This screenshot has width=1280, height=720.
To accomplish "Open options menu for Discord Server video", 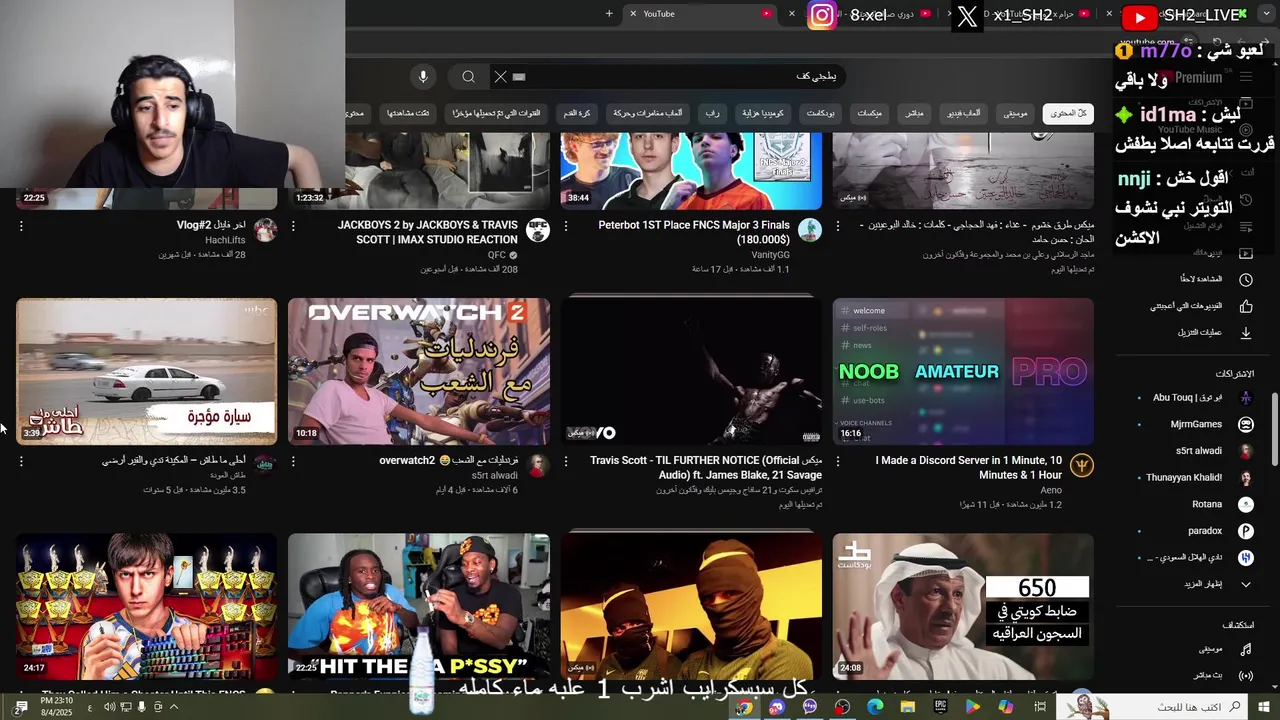I will tap(838, 461).
